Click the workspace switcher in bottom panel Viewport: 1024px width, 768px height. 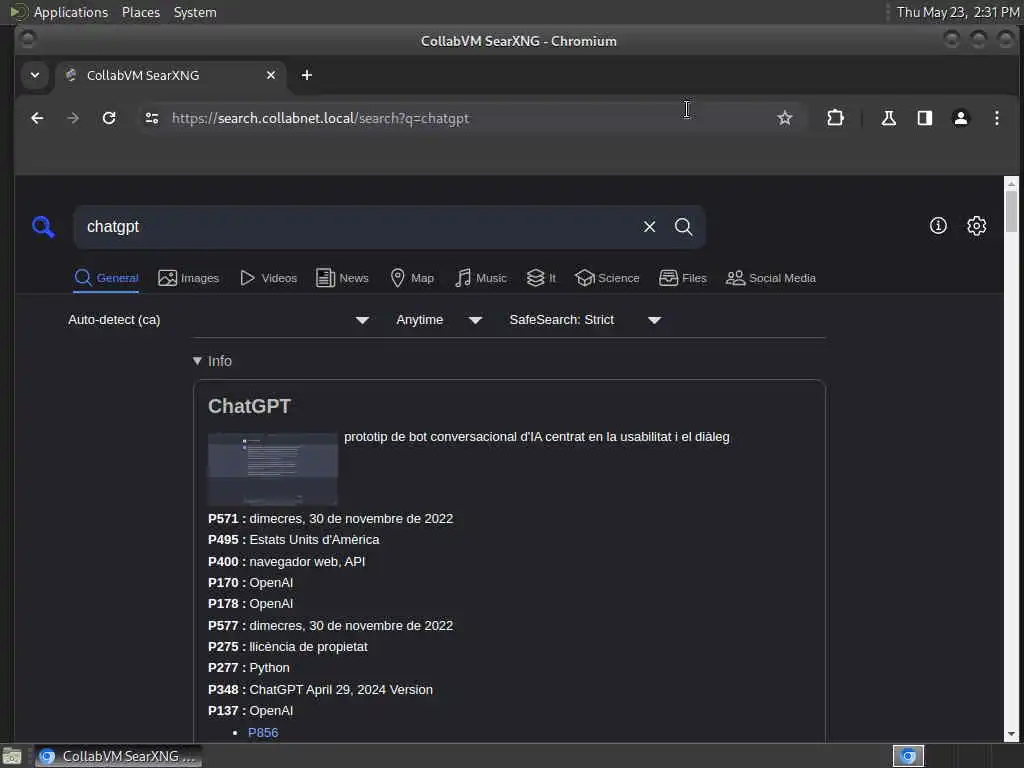pyautogui.click(x=908, y=756)
